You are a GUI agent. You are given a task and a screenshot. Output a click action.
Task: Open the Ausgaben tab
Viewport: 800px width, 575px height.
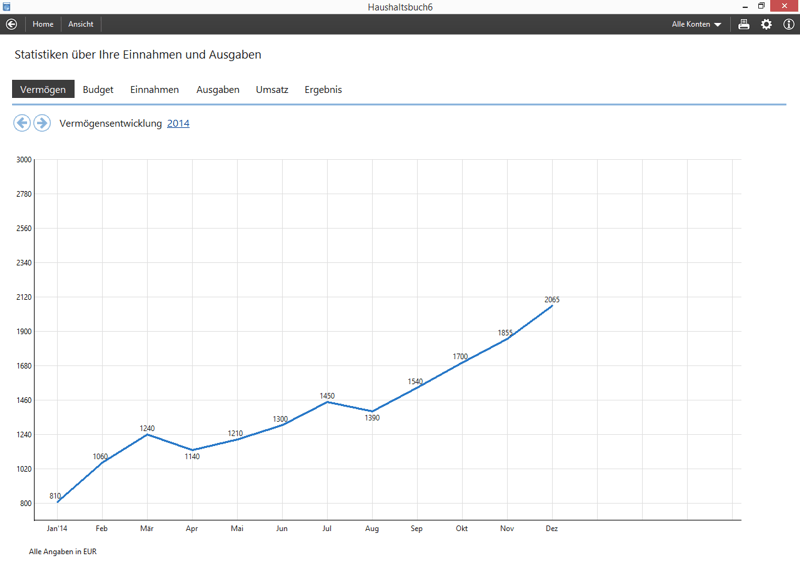[217, 89]
